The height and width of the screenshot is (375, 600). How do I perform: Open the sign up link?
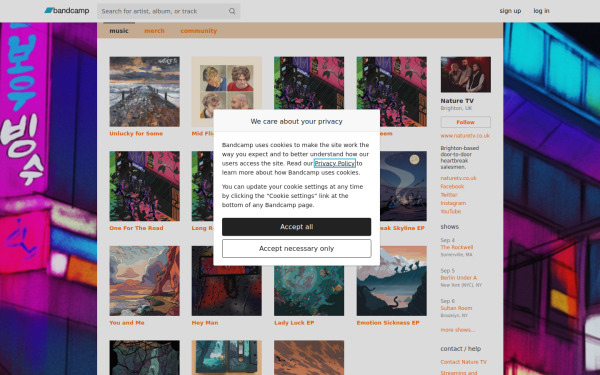click(510, 11)
